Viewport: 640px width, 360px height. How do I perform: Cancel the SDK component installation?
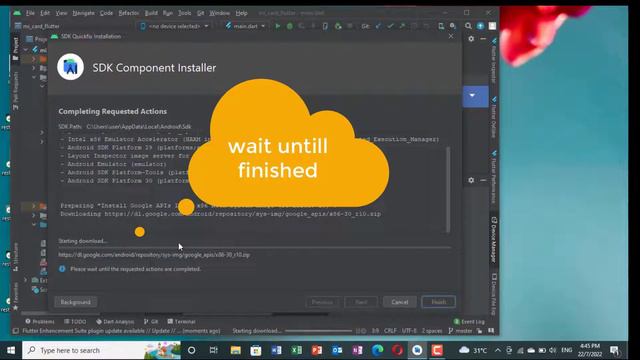400,302
